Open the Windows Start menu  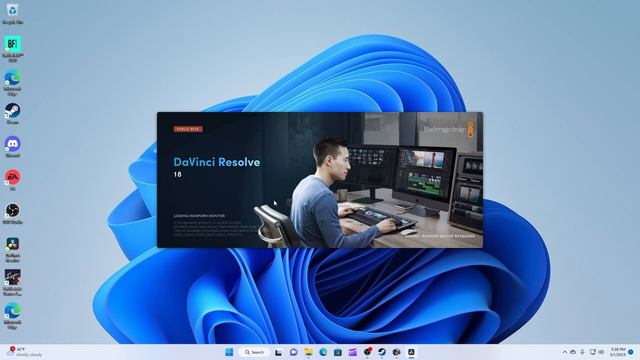[229, 352]
